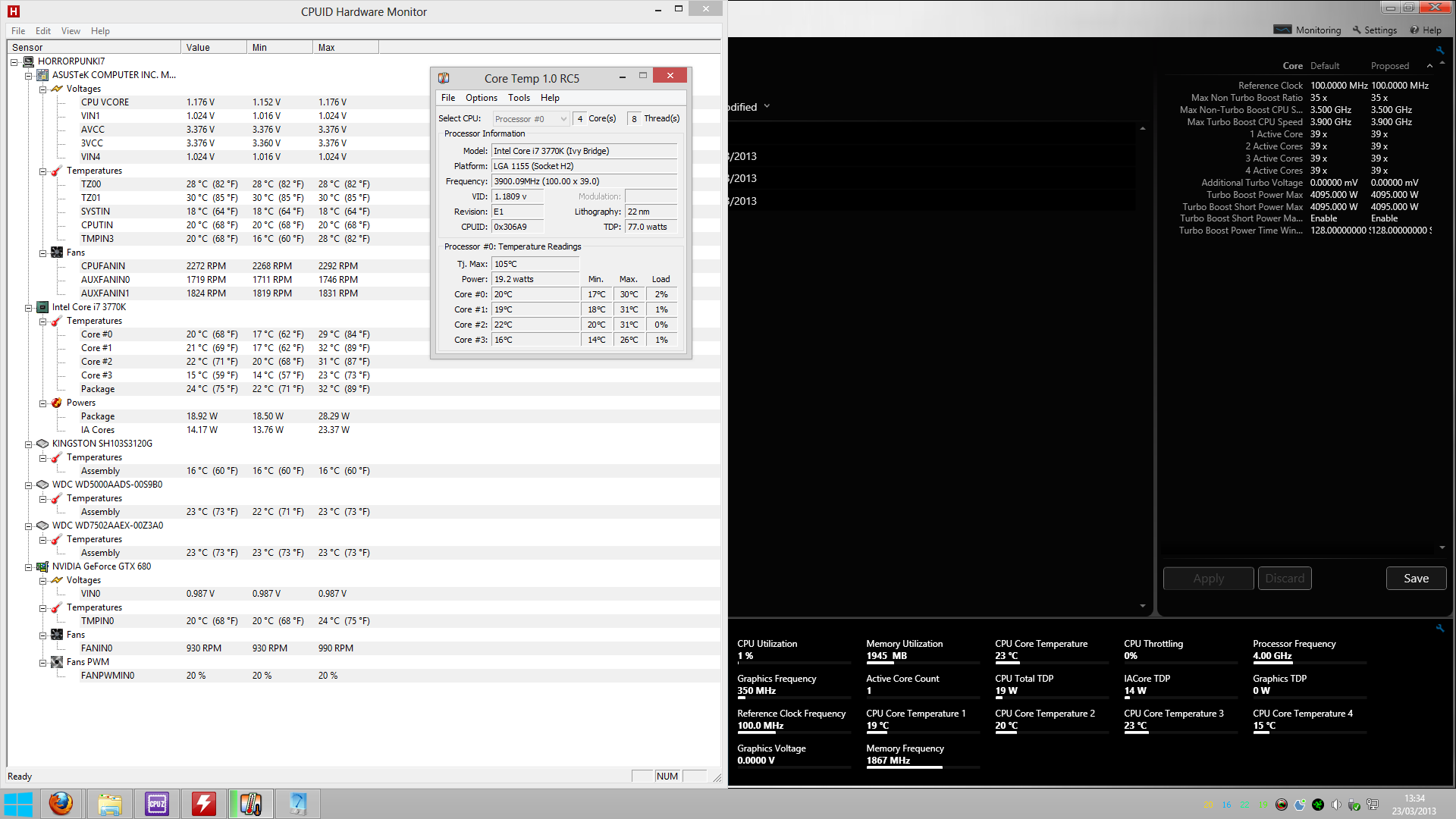1456x819 pixels.
Task: Collapse the Intel Core i7 3770K node
Action: (x=29, y=308)
